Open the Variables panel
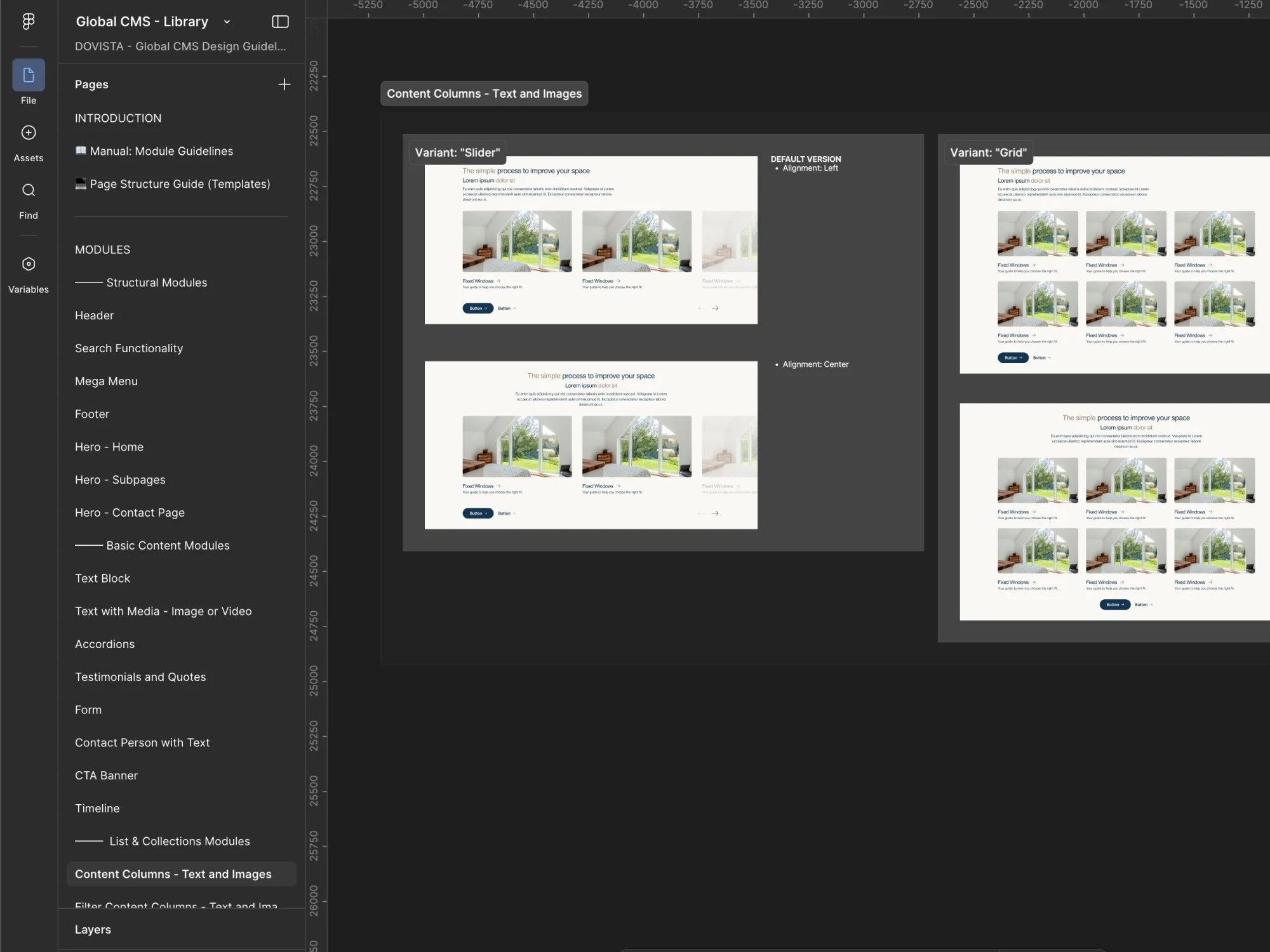1270x952 pixels. (29, 265)
